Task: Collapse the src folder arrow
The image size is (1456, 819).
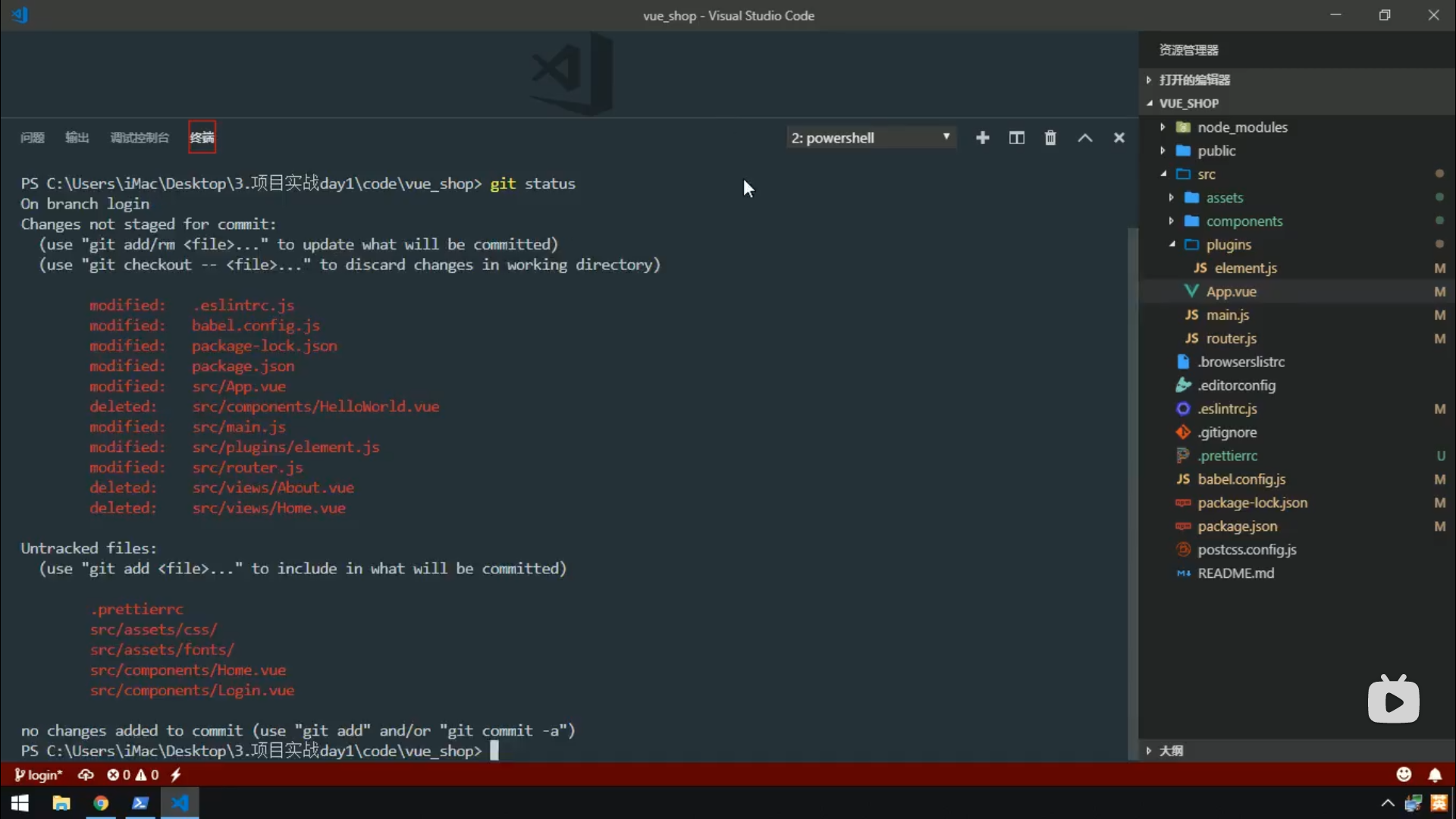Action: (1163, 174)
